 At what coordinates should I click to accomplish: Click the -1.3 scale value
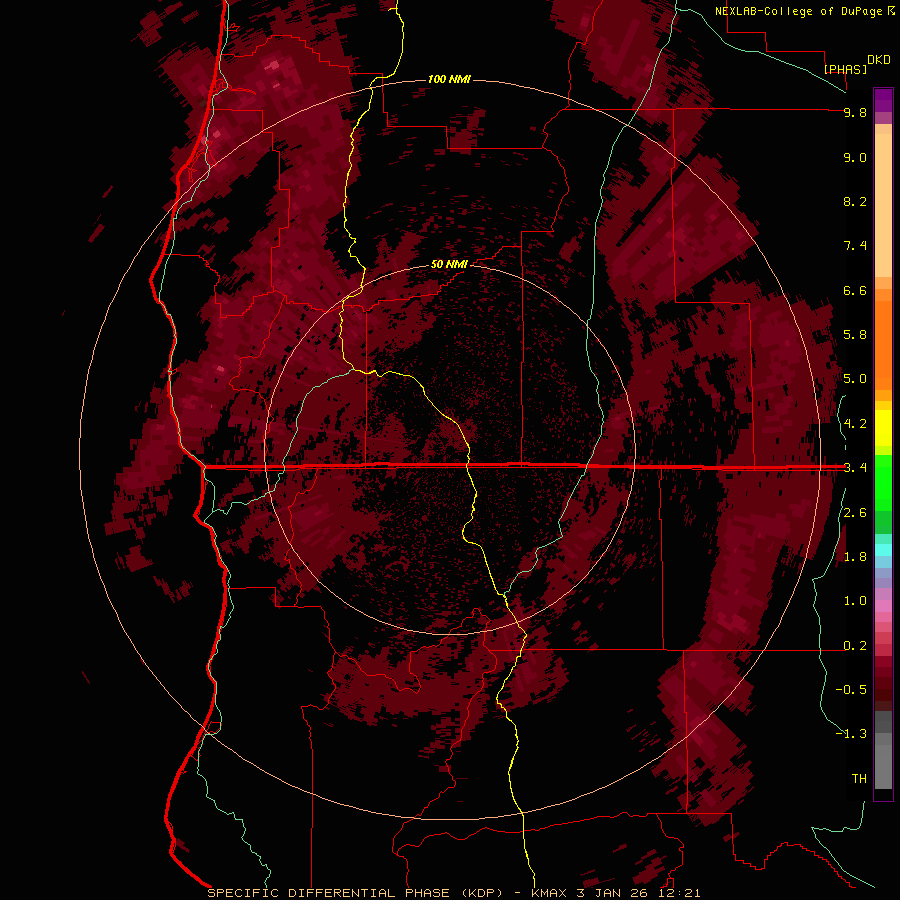[851, 734]
